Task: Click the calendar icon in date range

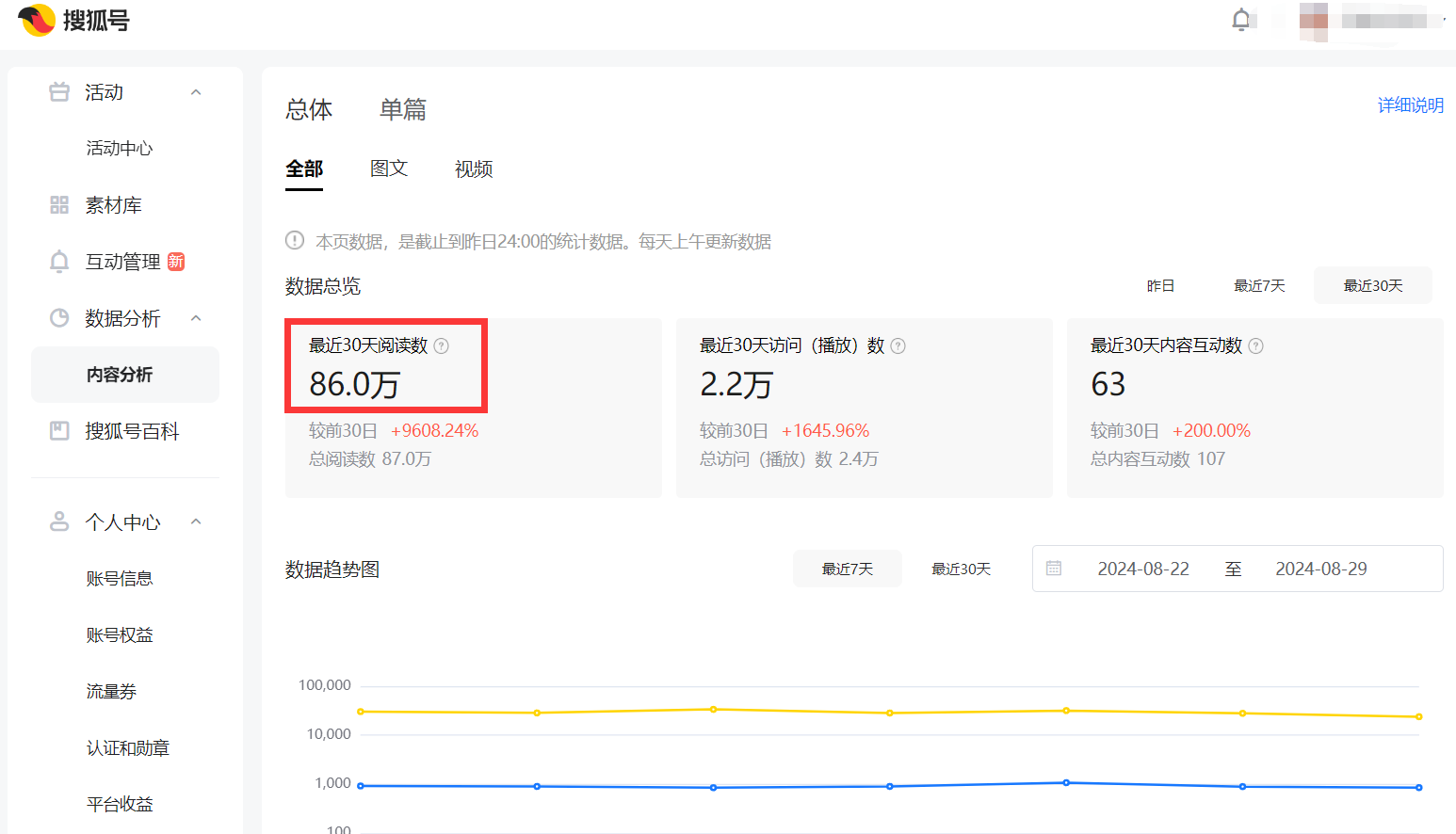Action: (x=1054, y=569)
